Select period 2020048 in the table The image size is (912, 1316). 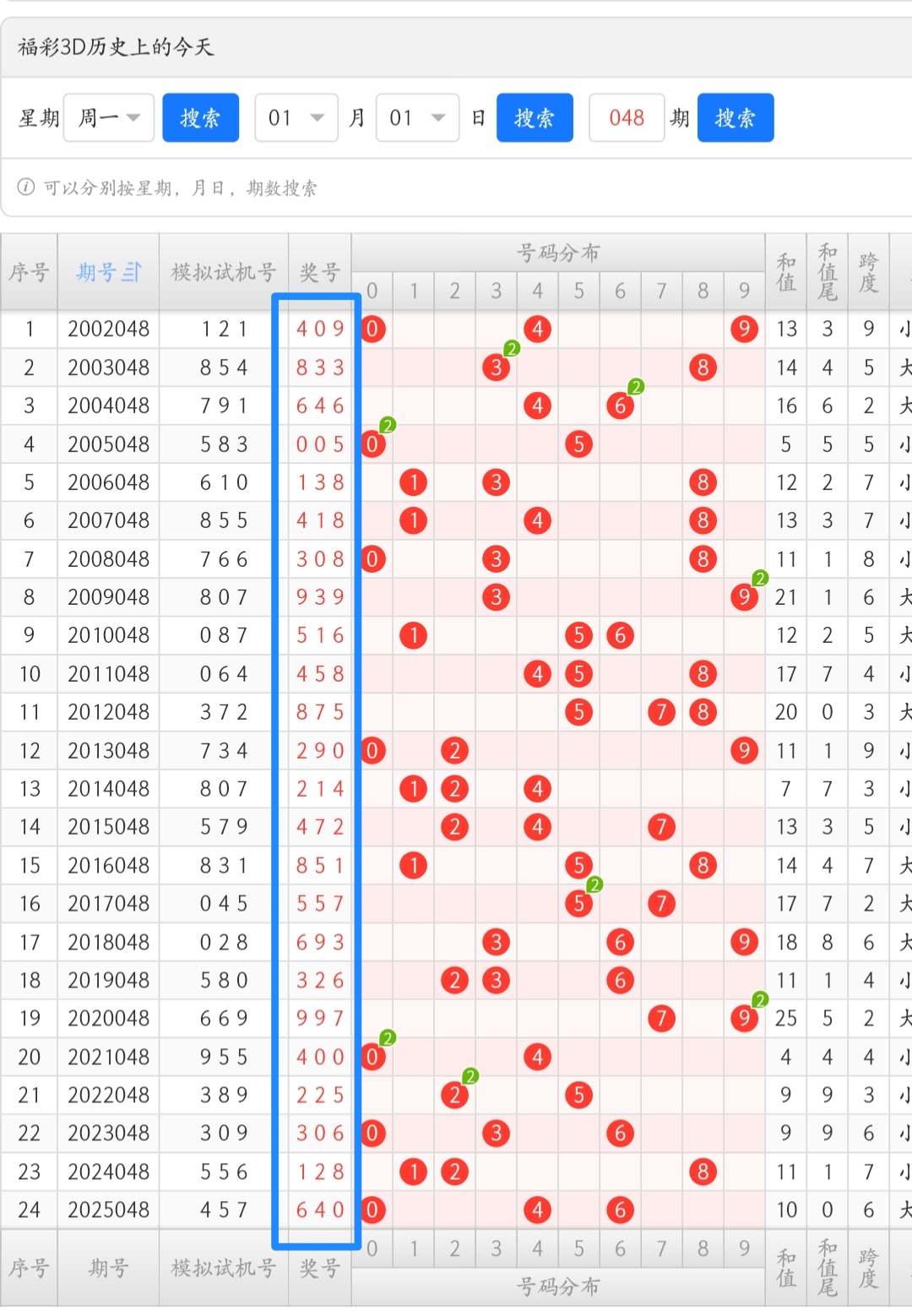(x=109, y=1018)
